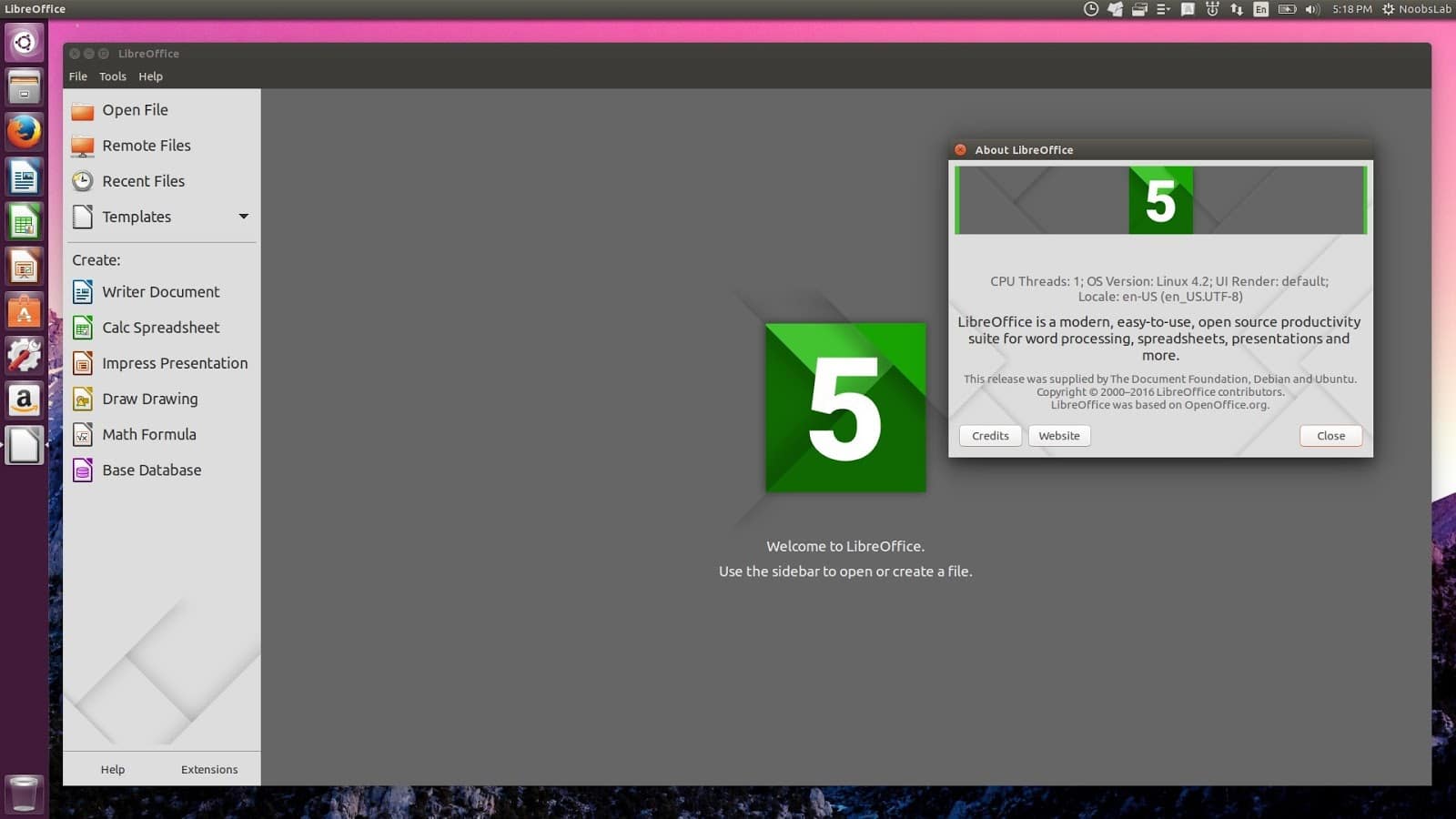
Task: Click the 5:18 PM clock
Action: [1351, 9]
